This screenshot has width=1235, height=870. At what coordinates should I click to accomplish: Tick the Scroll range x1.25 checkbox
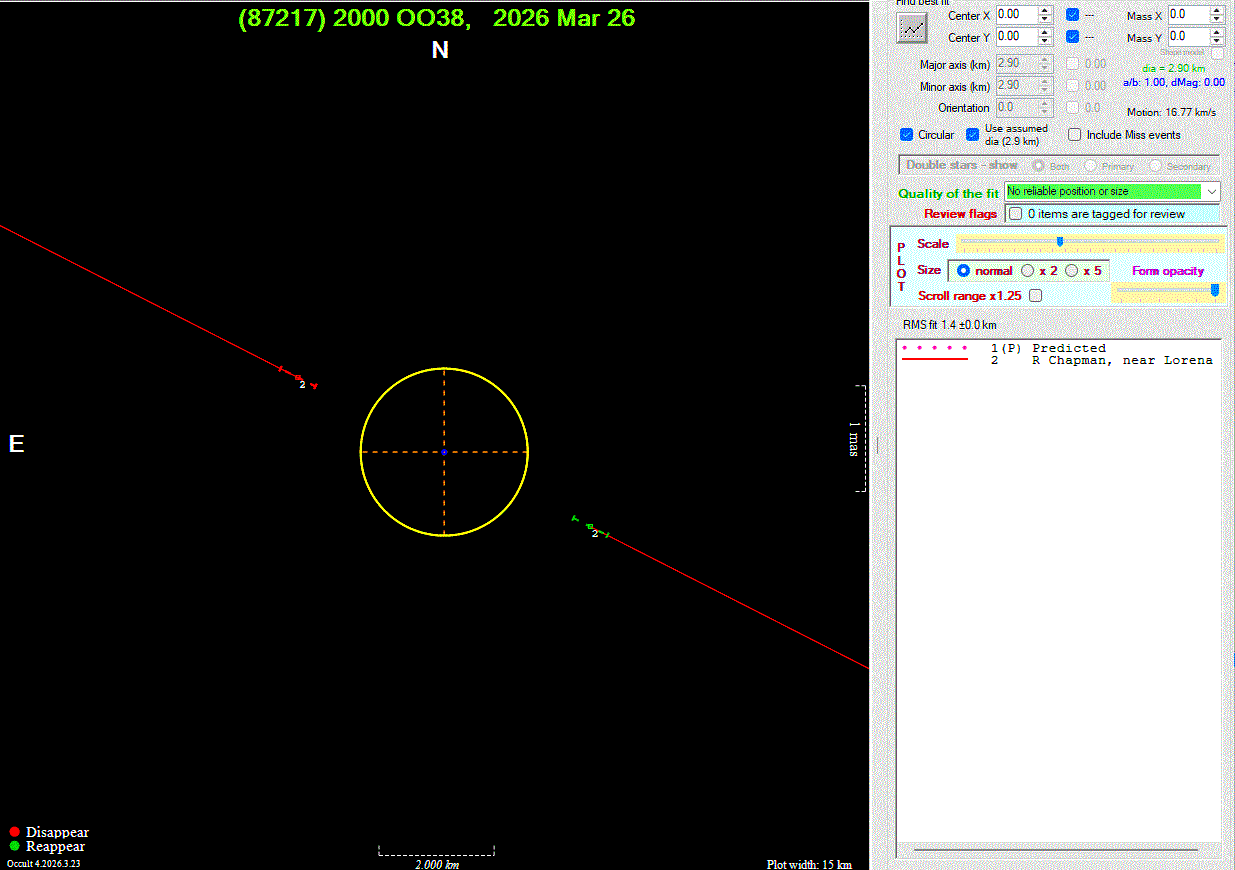coord(1035,296)
